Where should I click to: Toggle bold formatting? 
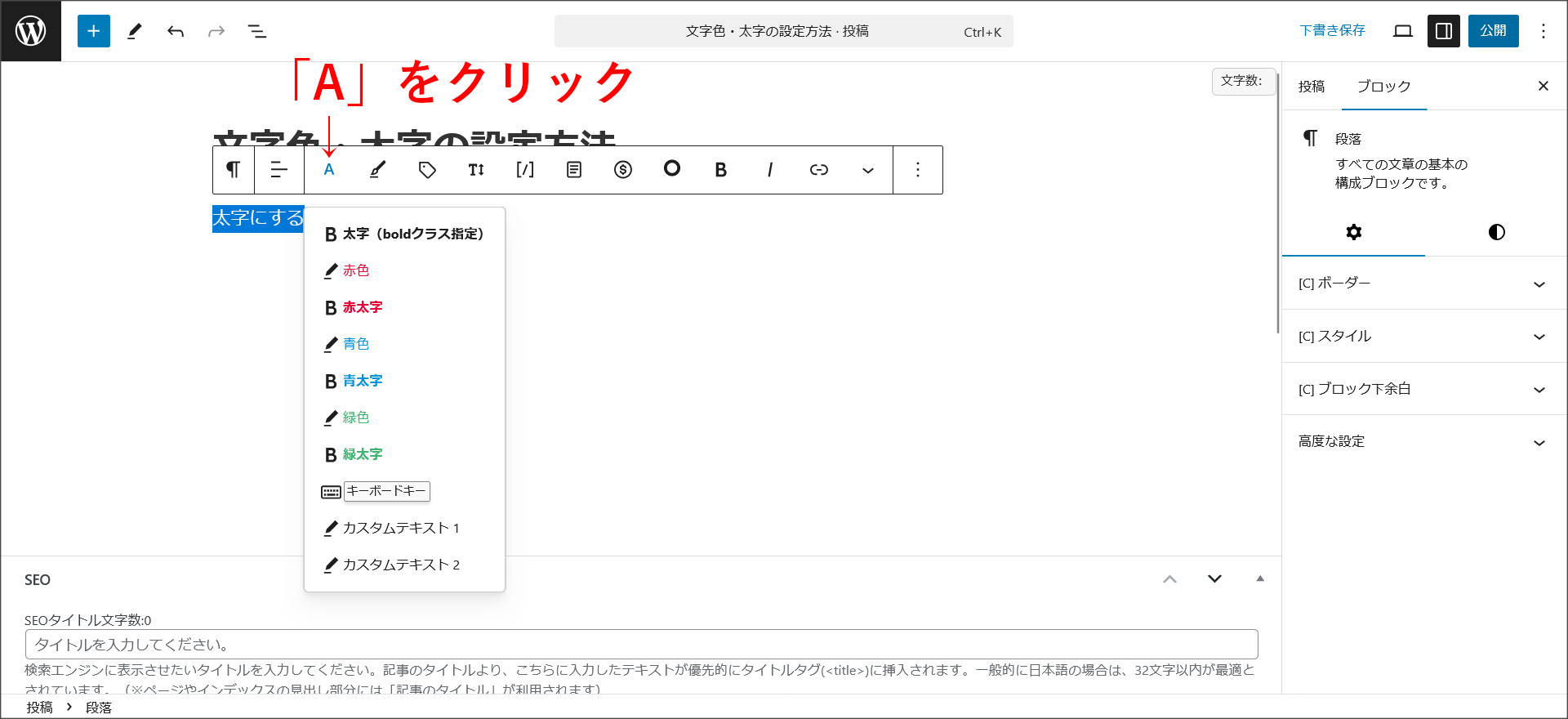point(721,170)
